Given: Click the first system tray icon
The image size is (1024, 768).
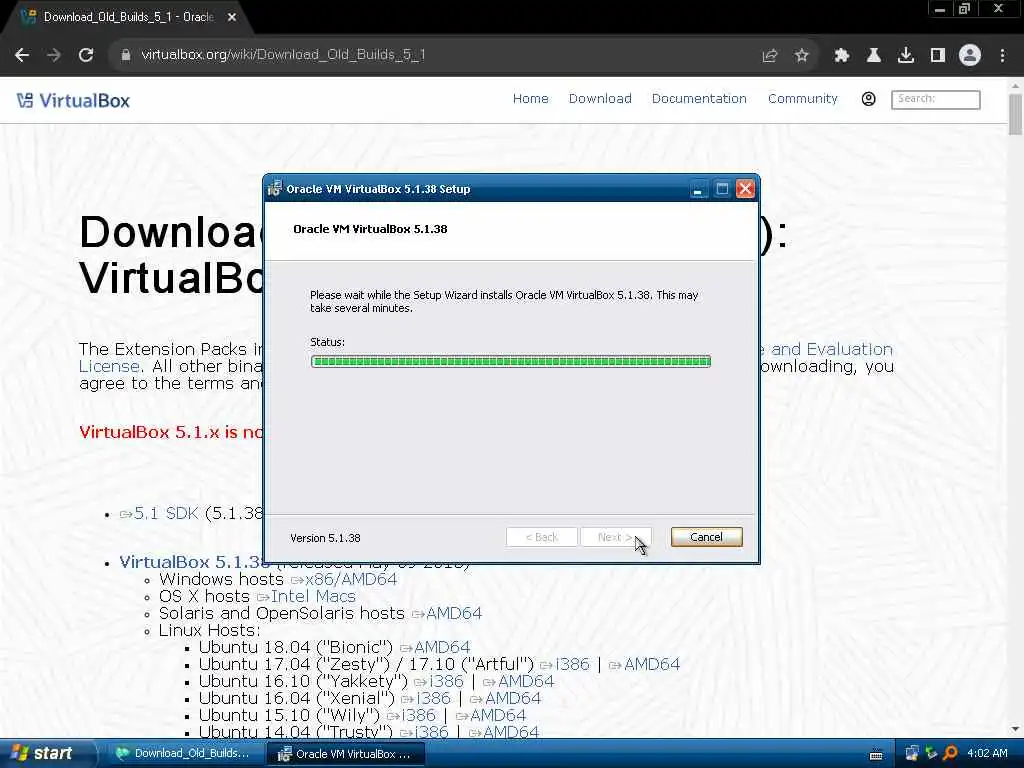Looking at the screenshot, I should point(912,754).
